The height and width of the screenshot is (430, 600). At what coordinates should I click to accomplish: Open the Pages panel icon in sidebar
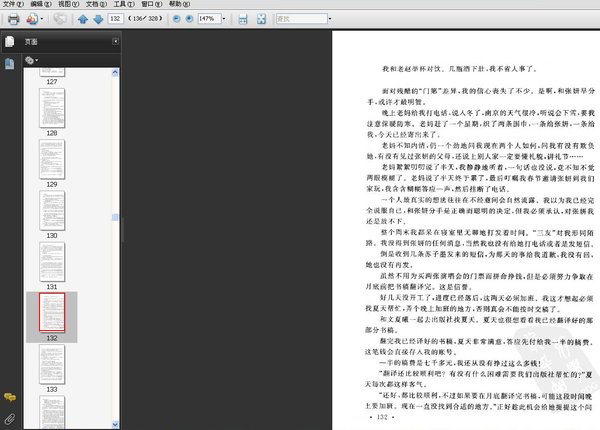pos(9,42)
